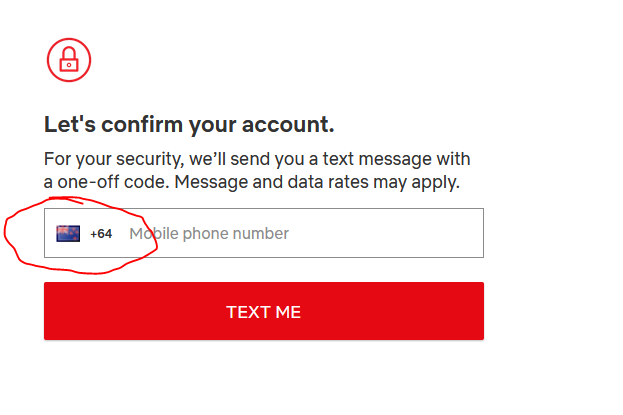623x415 pixels.
Task: Change country using the flag thumbnail
Action: pyautogui.click(x=68, y=233)
